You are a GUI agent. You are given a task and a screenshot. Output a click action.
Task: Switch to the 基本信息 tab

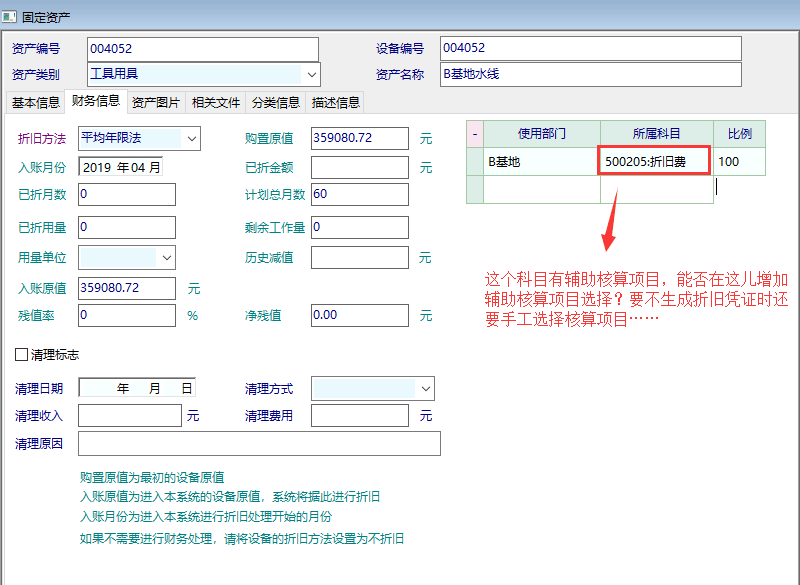pyautogui.click(x=35, y=102)
